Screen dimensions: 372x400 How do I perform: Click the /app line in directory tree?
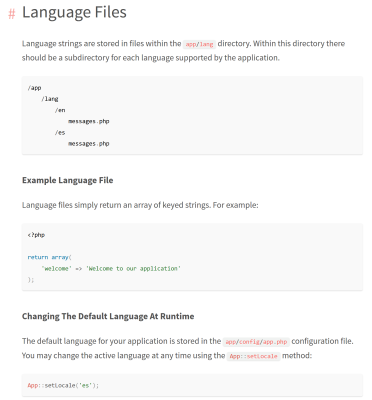pyautogui.click(x=34, y=88)
